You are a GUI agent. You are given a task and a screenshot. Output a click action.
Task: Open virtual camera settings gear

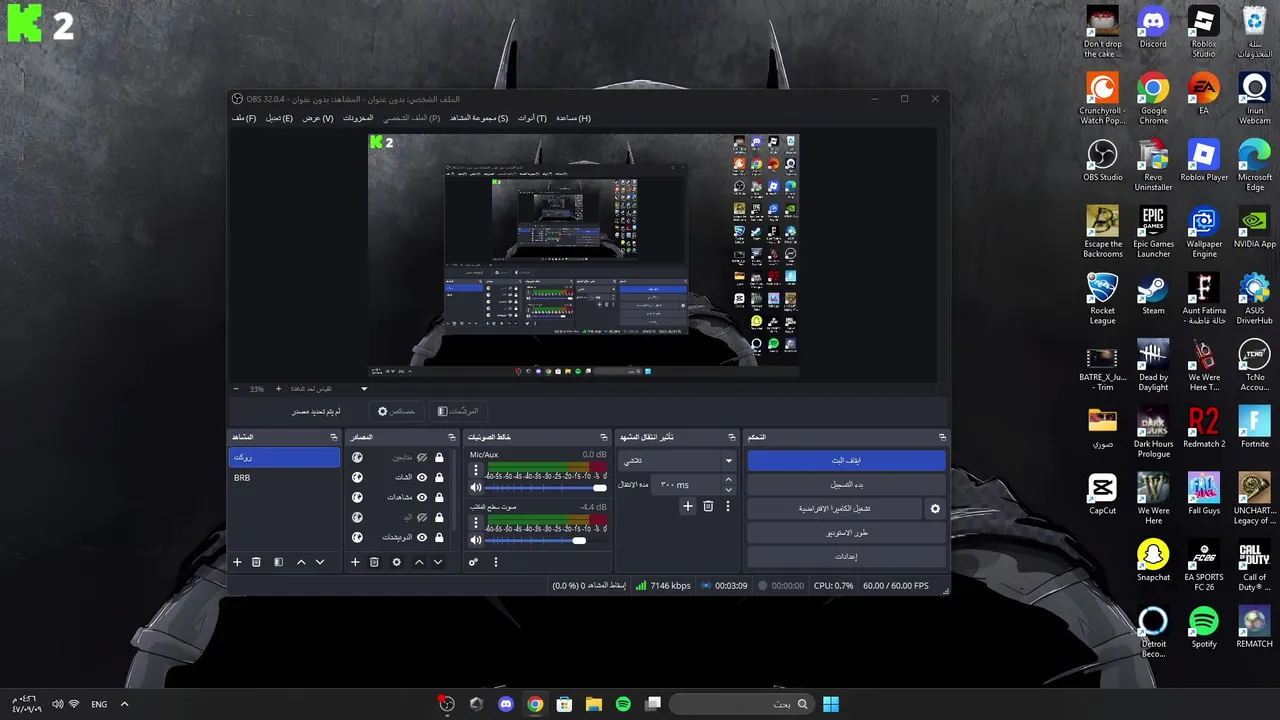click(935, 509)
